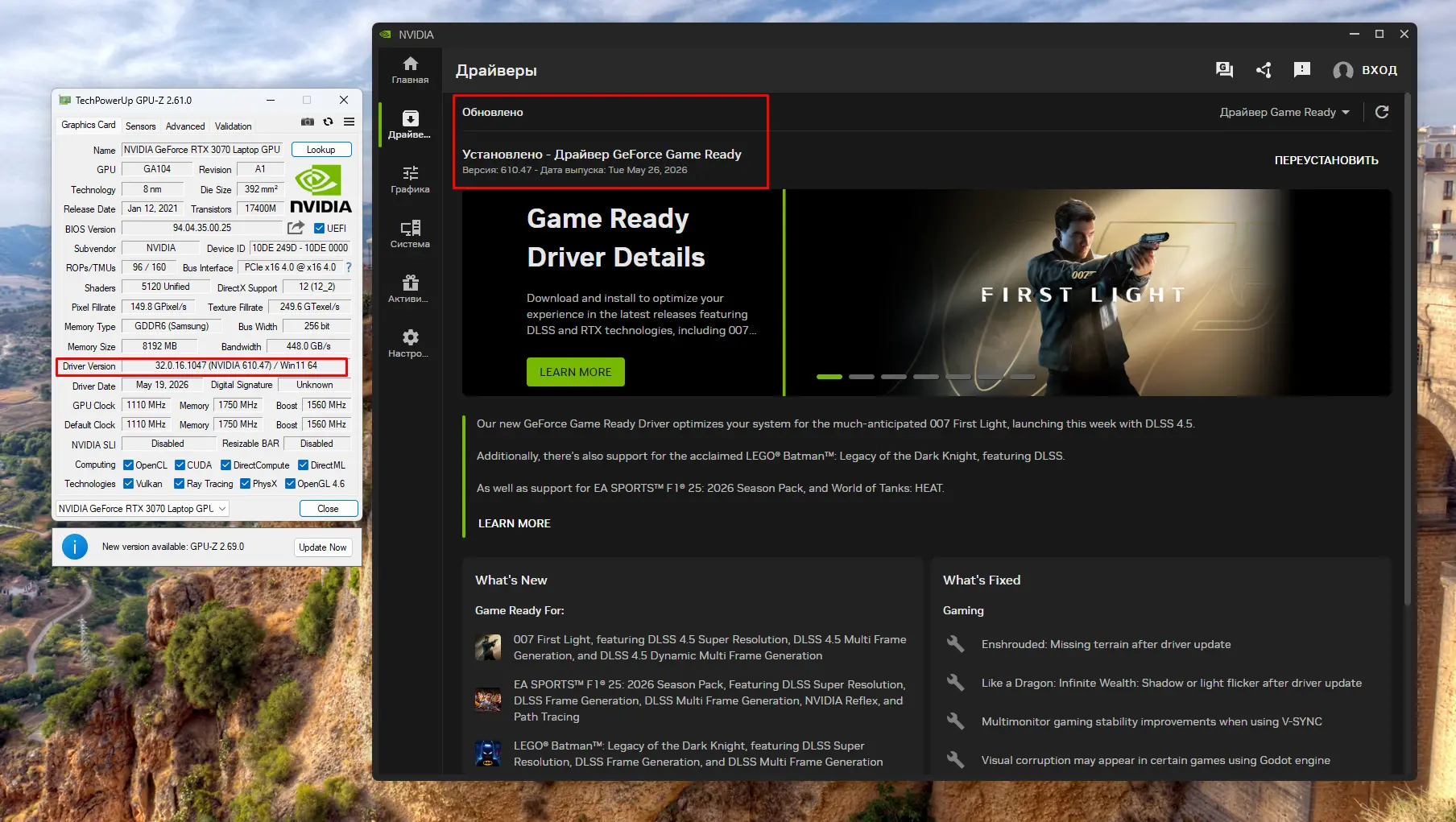This screenshot has width=1456, height=822.
Task: Take a GPU-Z screenshot with camera icon
Action: [308, 122]
